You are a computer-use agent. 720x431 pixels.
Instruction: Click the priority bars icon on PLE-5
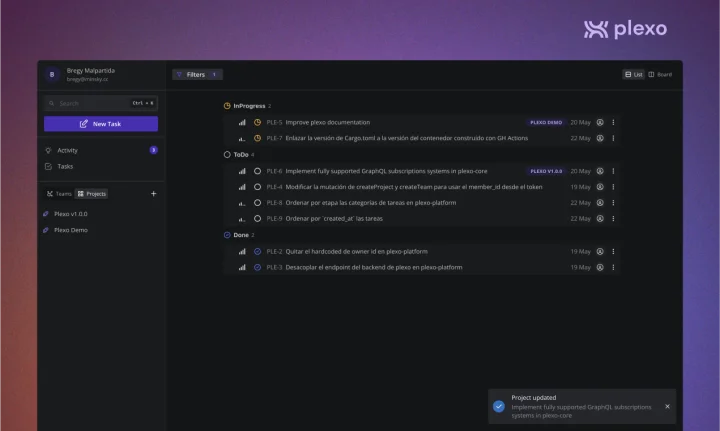pos(242,123)
